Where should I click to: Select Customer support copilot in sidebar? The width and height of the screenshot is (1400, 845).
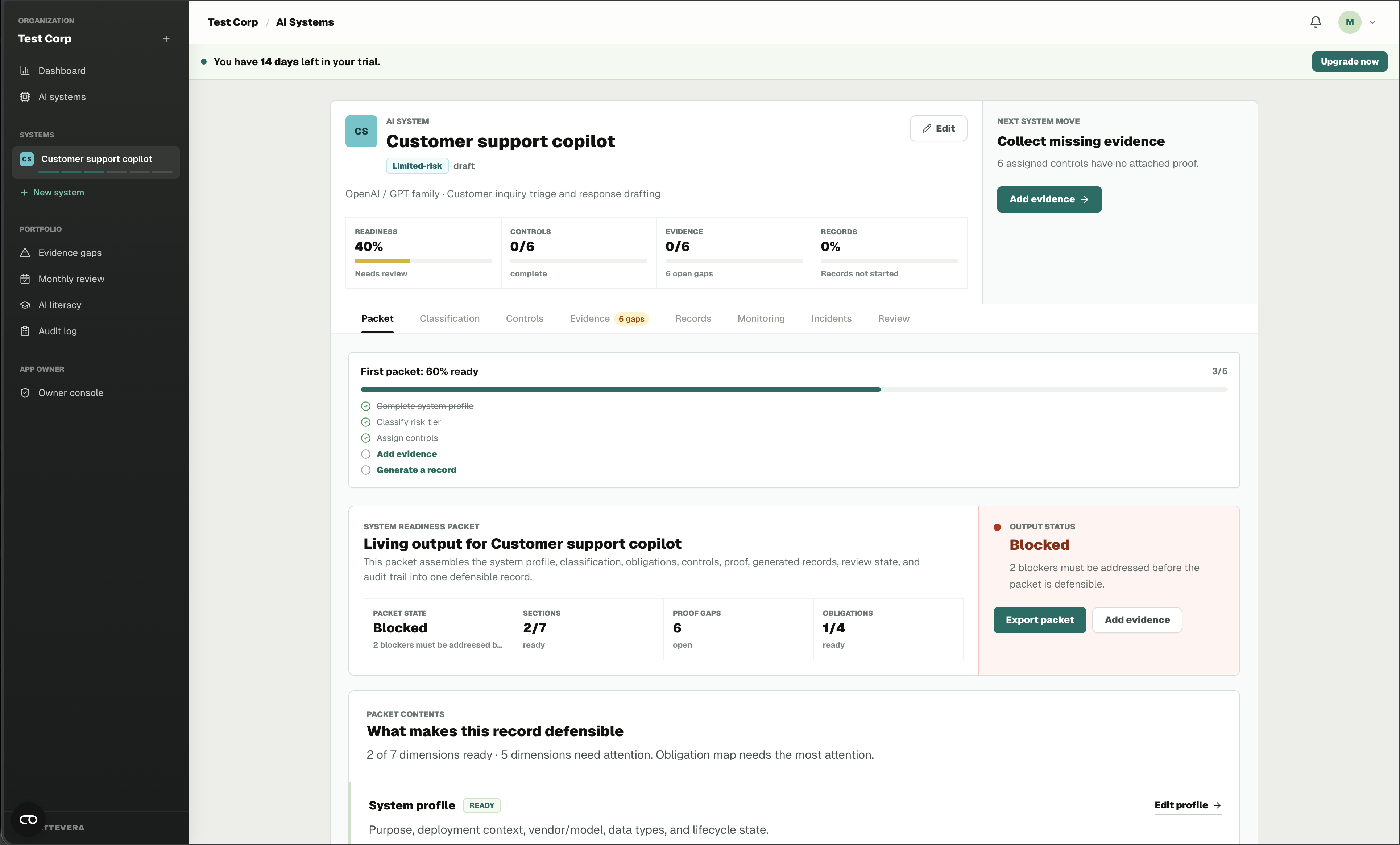pos(96,162)
